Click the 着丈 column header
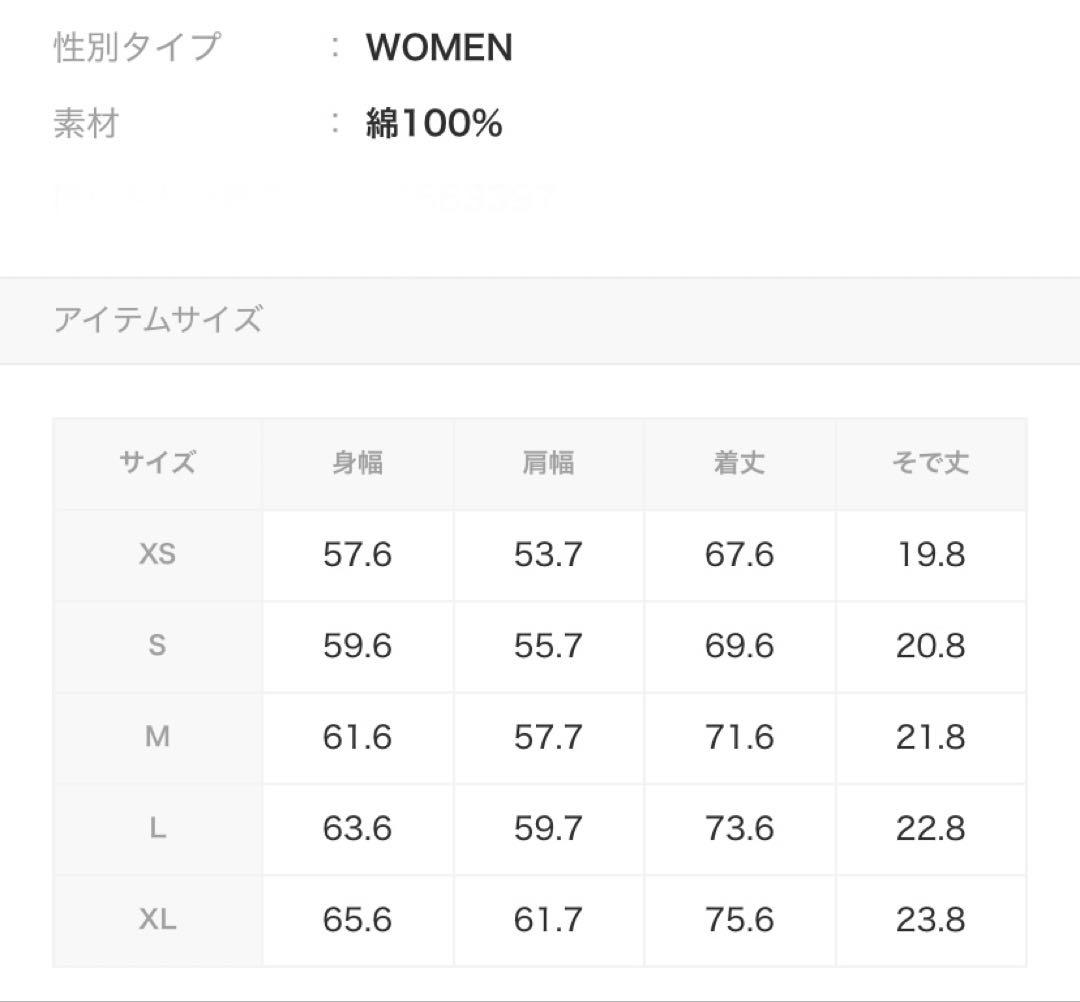The height and width of the screenshot is (1002, 1080). (739, 463)
